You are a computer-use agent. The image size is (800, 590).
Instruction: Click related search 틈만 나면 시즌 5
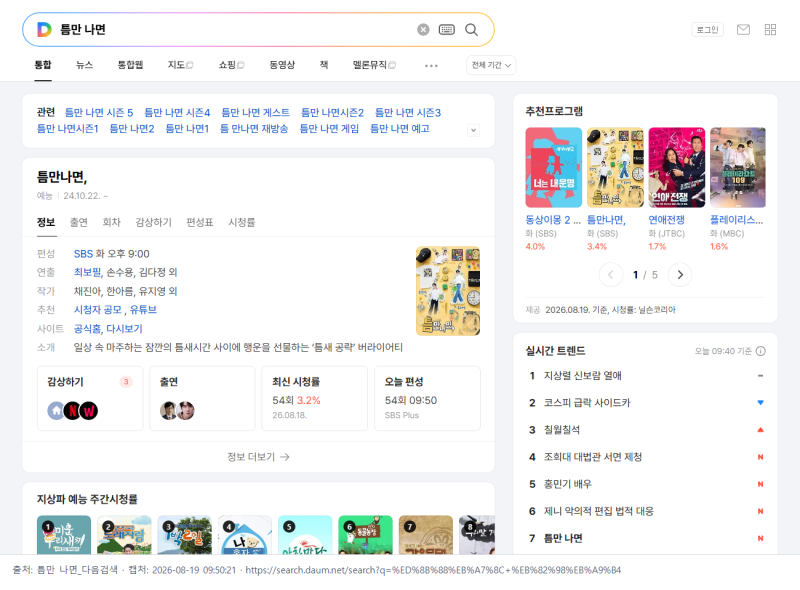pos(99,112)
